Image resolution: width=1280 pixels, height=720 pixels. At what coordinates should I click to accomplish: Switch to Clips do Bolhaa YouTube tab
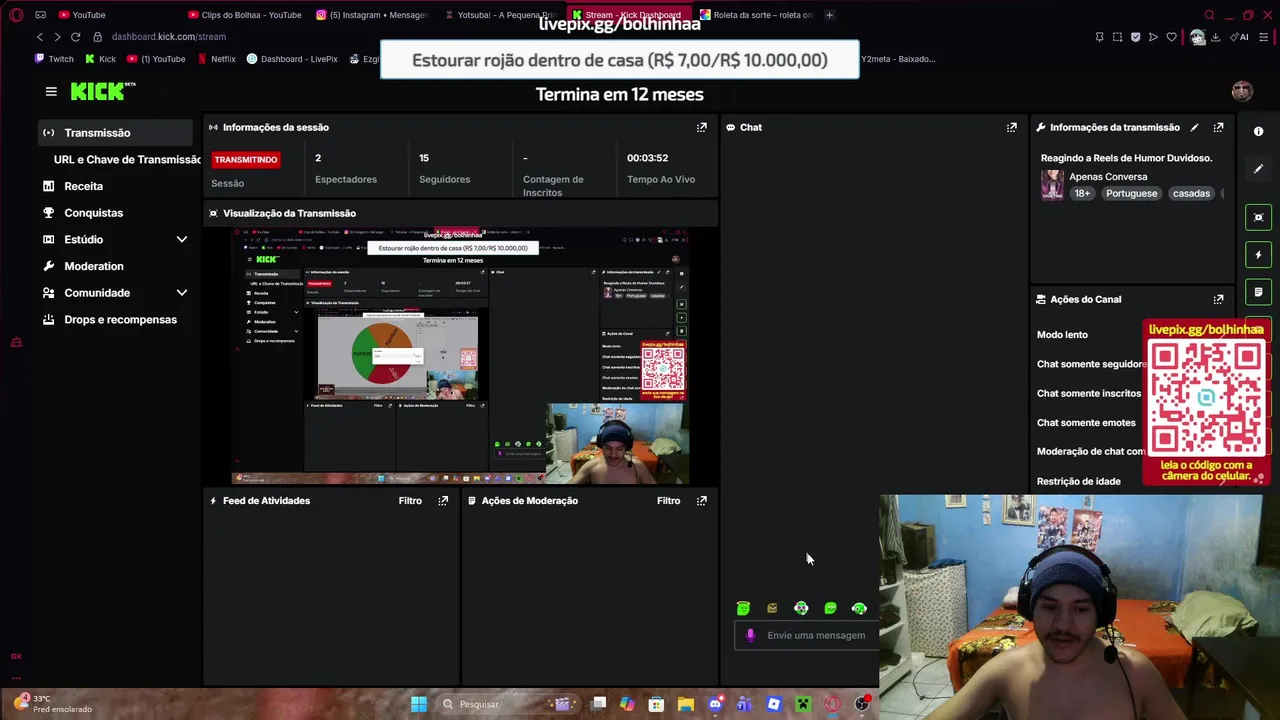tap(245, 15)
